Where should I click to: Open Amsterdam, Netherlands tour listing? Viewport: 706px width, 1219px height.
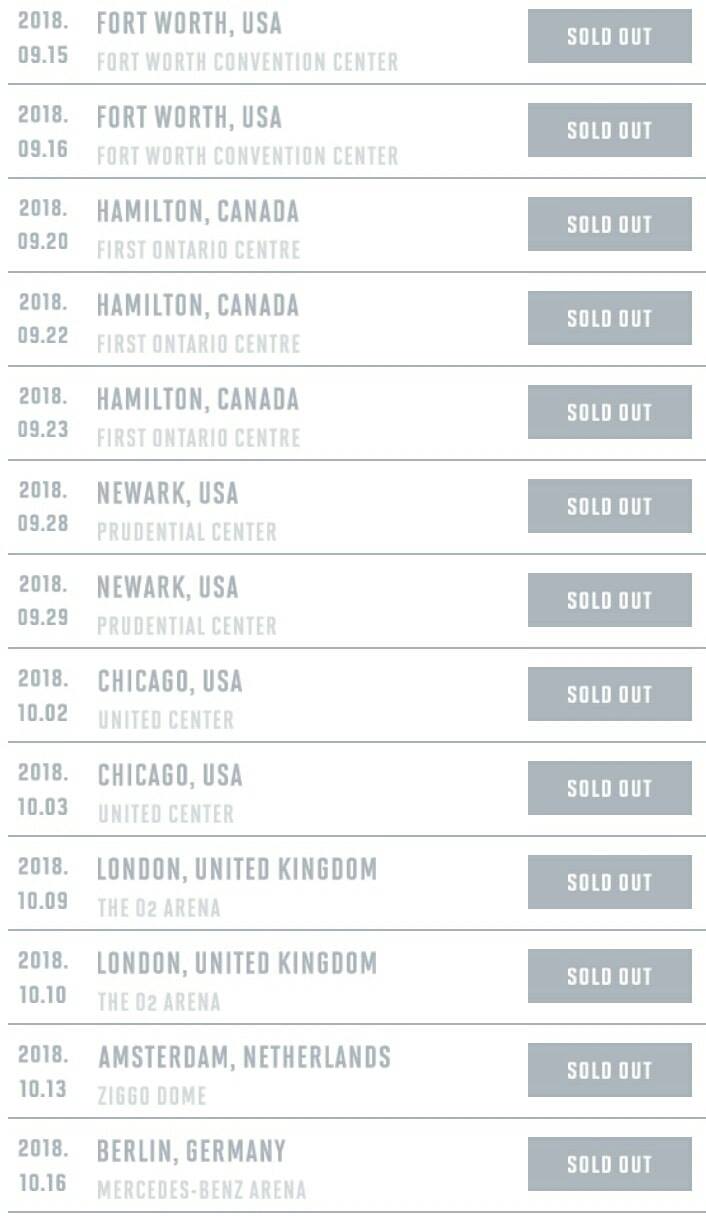coord(244,1057)
